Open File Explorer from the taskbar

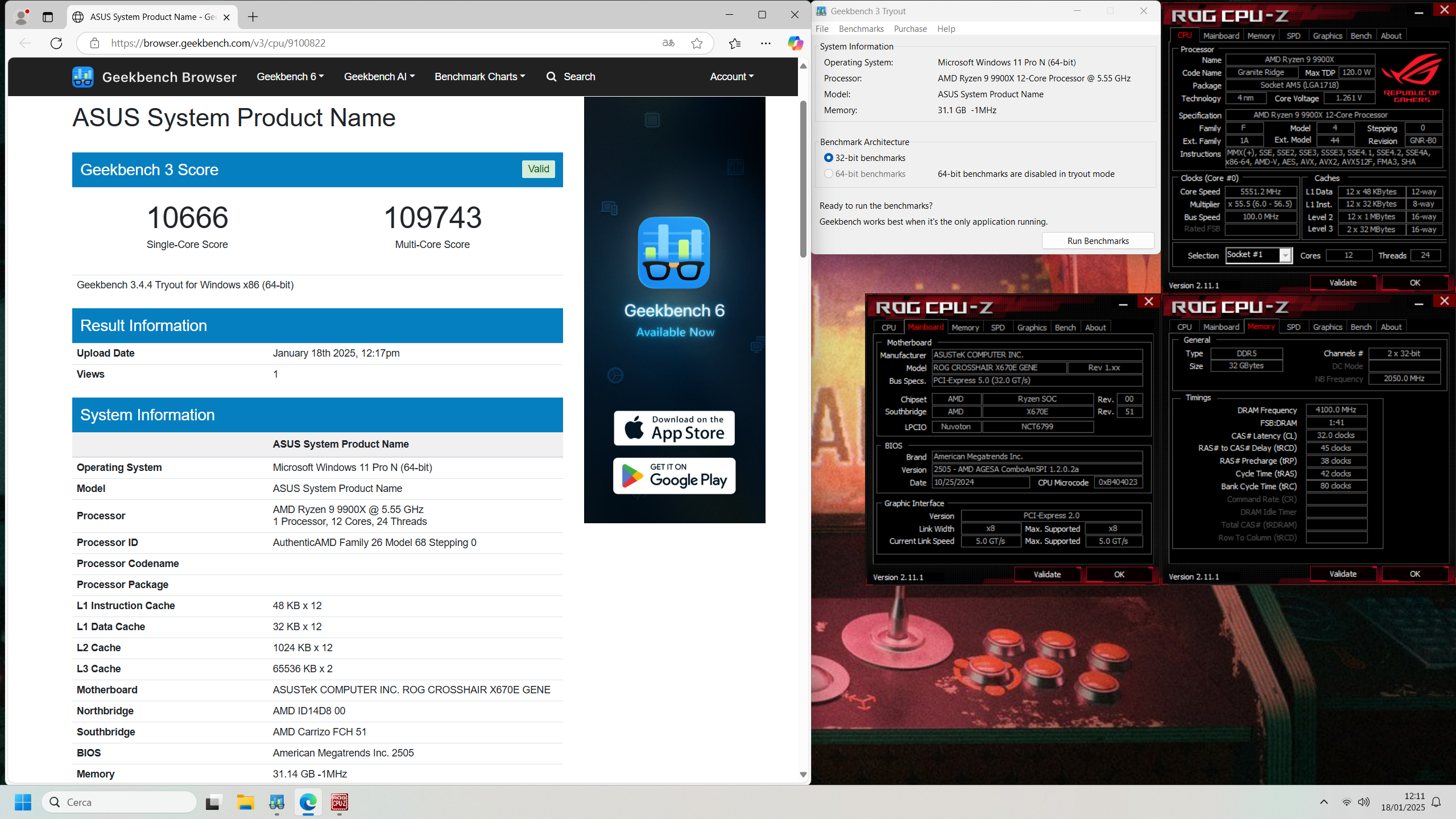[x=246, y=802]
